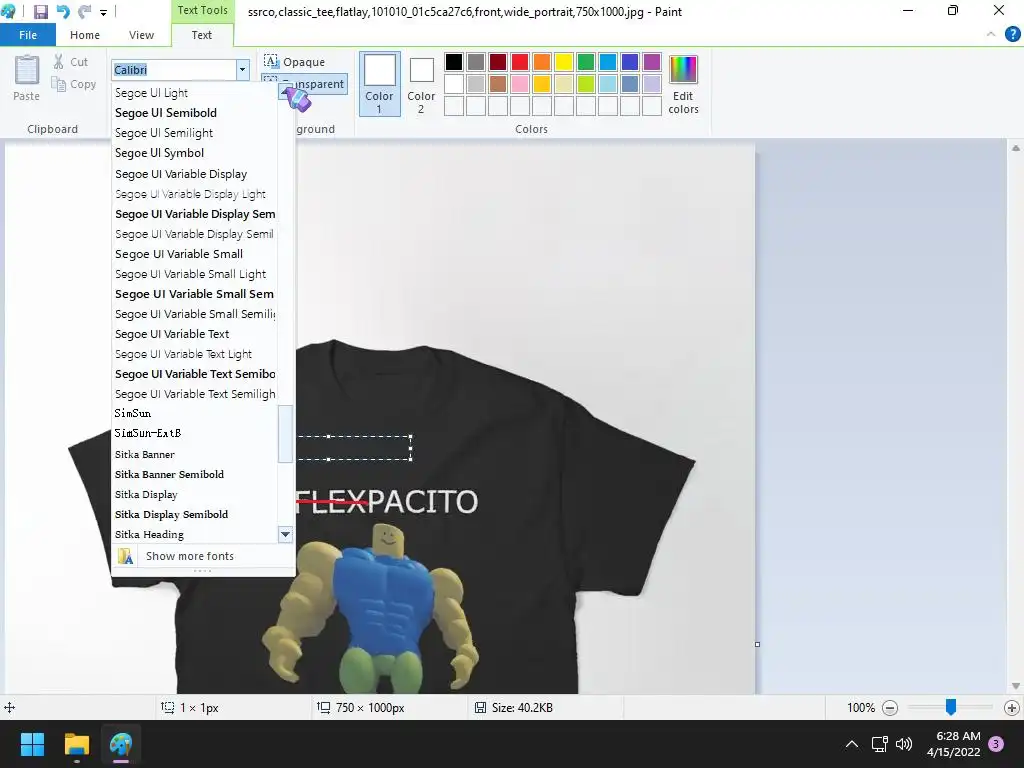
Task: Open Customize Quick Access Toolbar arrow
Action: (103, 12)
